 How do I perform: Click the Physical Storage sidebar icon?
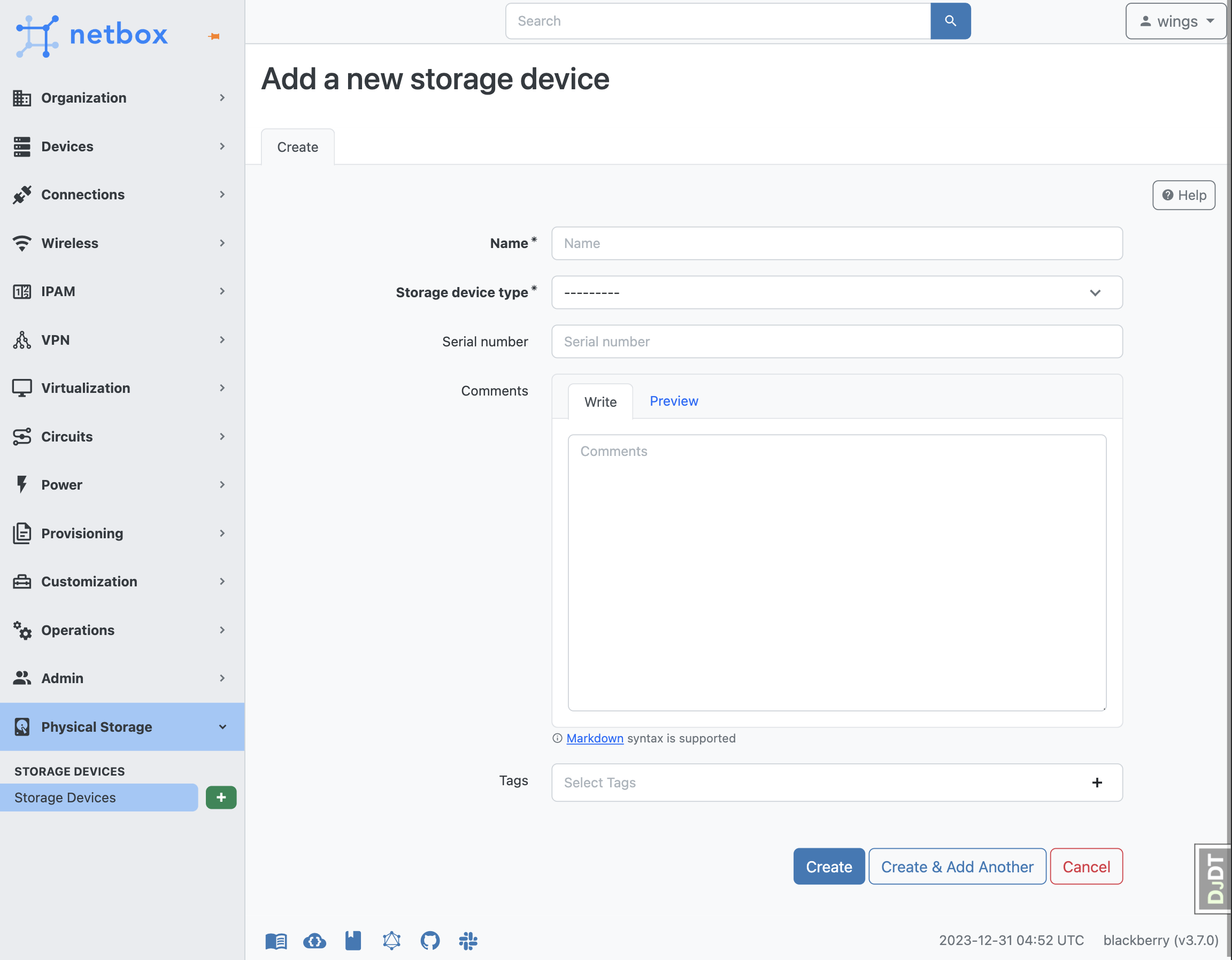click(21, 726)
